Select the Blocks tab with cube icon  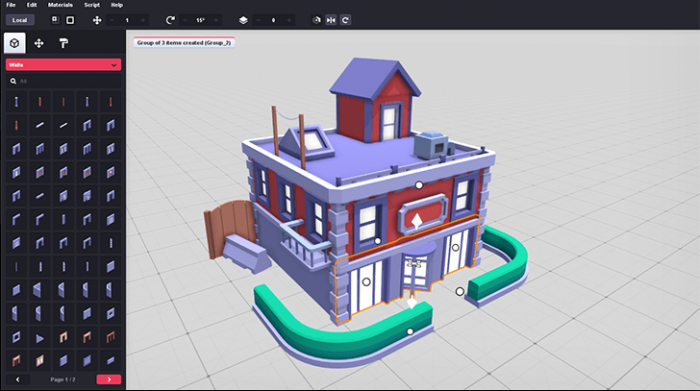(14, 43)
